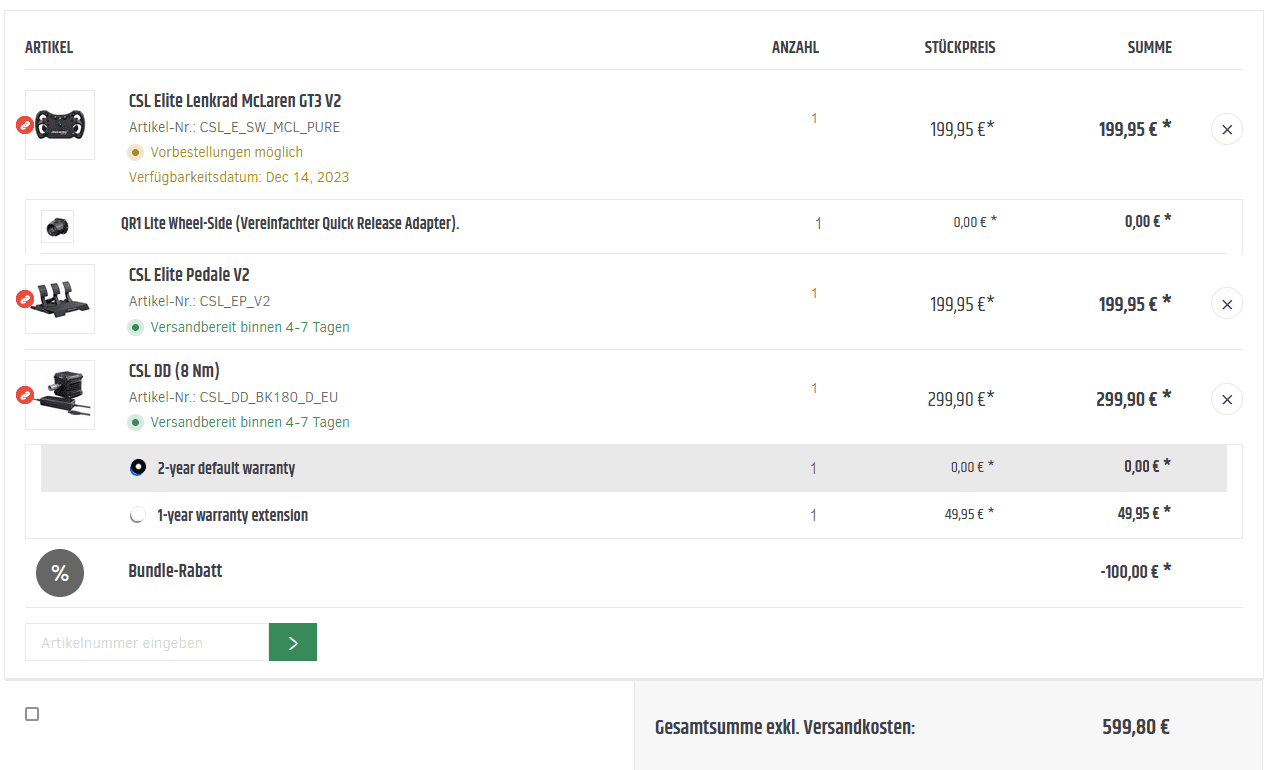Click quantity value for CSL DD
The width and height of the screenshot is (1270, 770).
pos(814,388)
